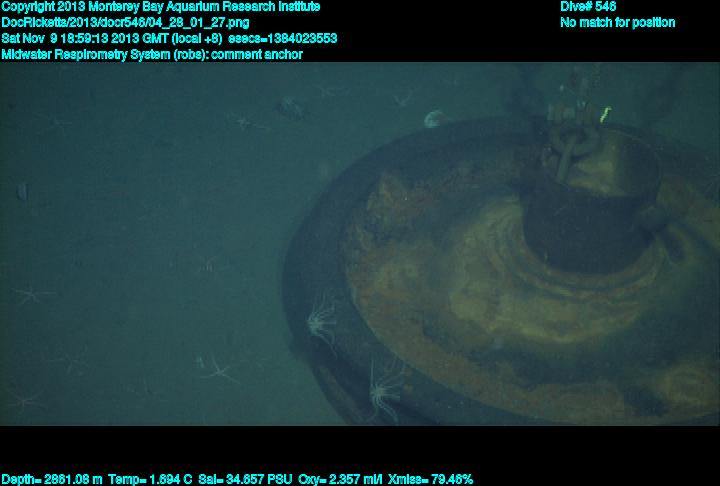This screenshot has height=486, width=720.
Task: Click the Sal= 34.657 PSU reading
Action: [245, 480]
